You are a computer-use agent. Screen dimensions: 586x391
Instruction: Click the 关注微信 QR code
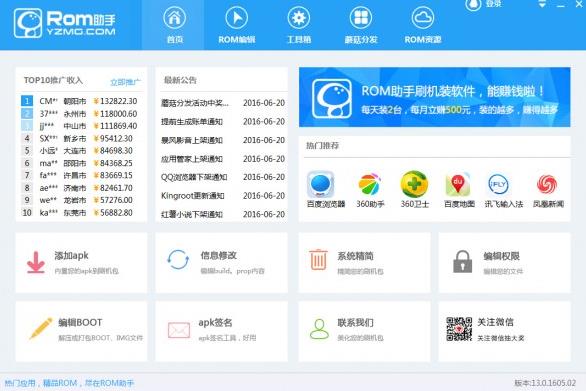(x=459, y=329)
